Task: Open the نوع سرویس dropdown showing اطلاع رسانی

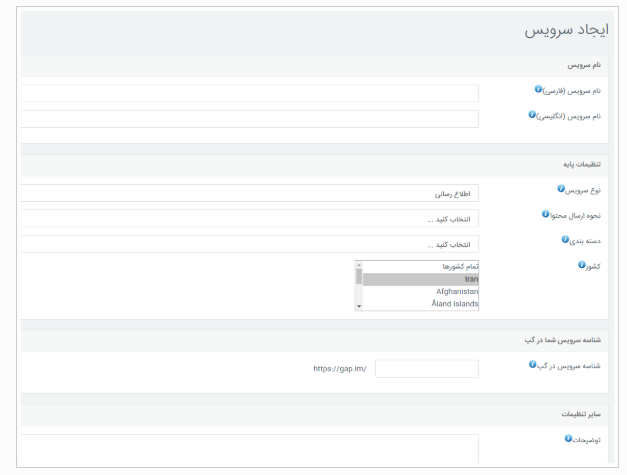Action: [250, 193]
